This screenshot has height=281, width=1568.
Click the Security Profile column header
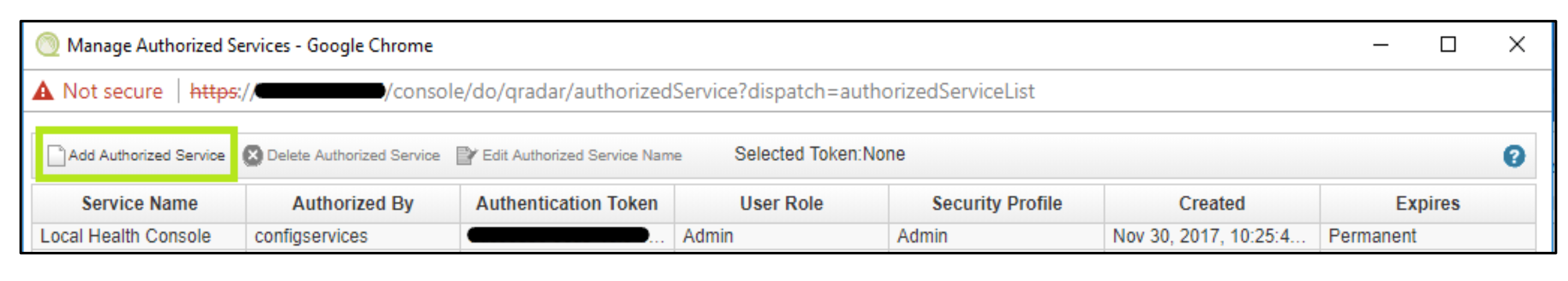[996, 203]
